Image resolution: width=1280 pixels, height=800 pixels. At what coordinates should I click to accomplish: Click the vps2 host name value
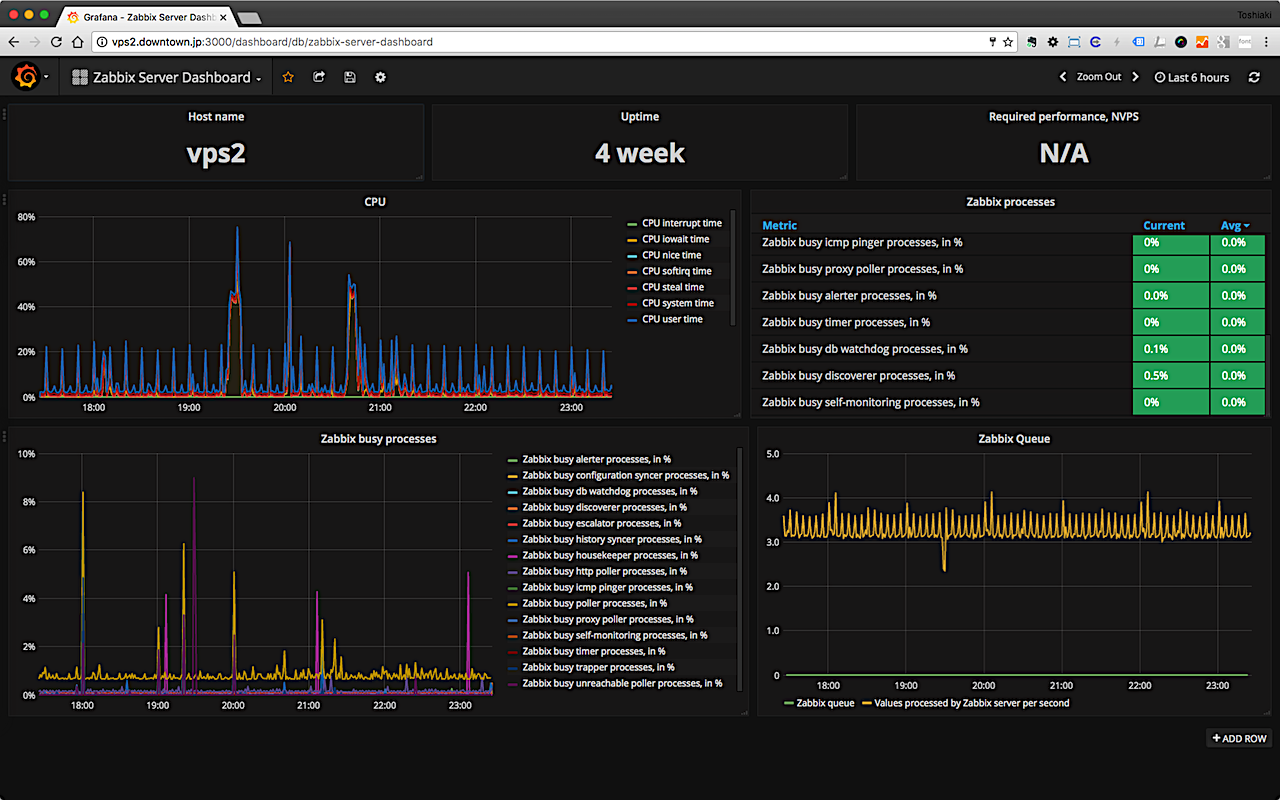(x=216, y=153)
